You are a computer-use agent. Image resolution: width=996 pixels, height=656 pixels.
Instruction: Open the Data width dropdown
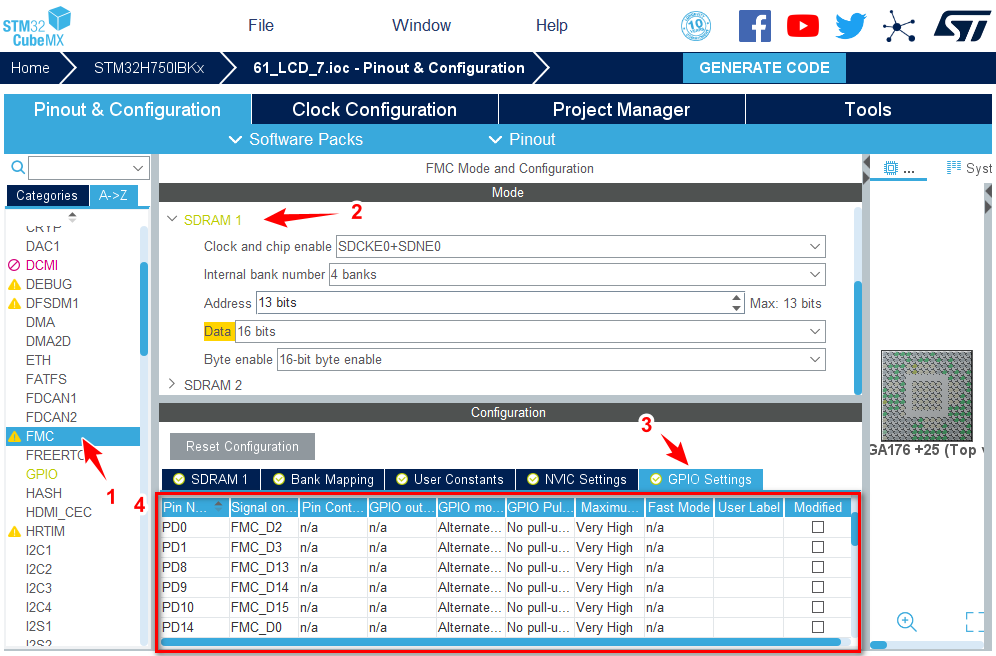(529, 331)
